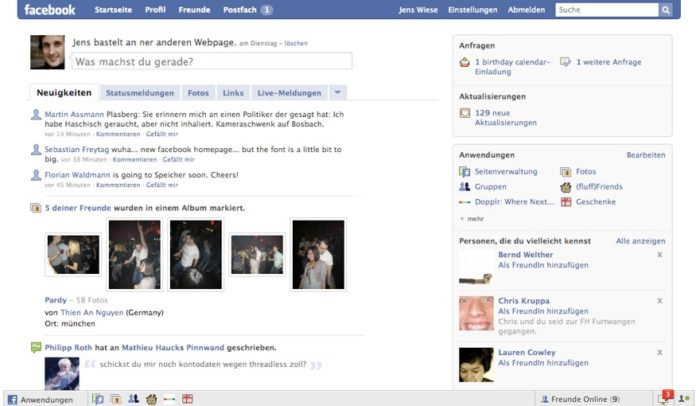Dismiss Bernd Welther suggestion
The height and width of the screenshot is (406, 696).
(660, 255)
